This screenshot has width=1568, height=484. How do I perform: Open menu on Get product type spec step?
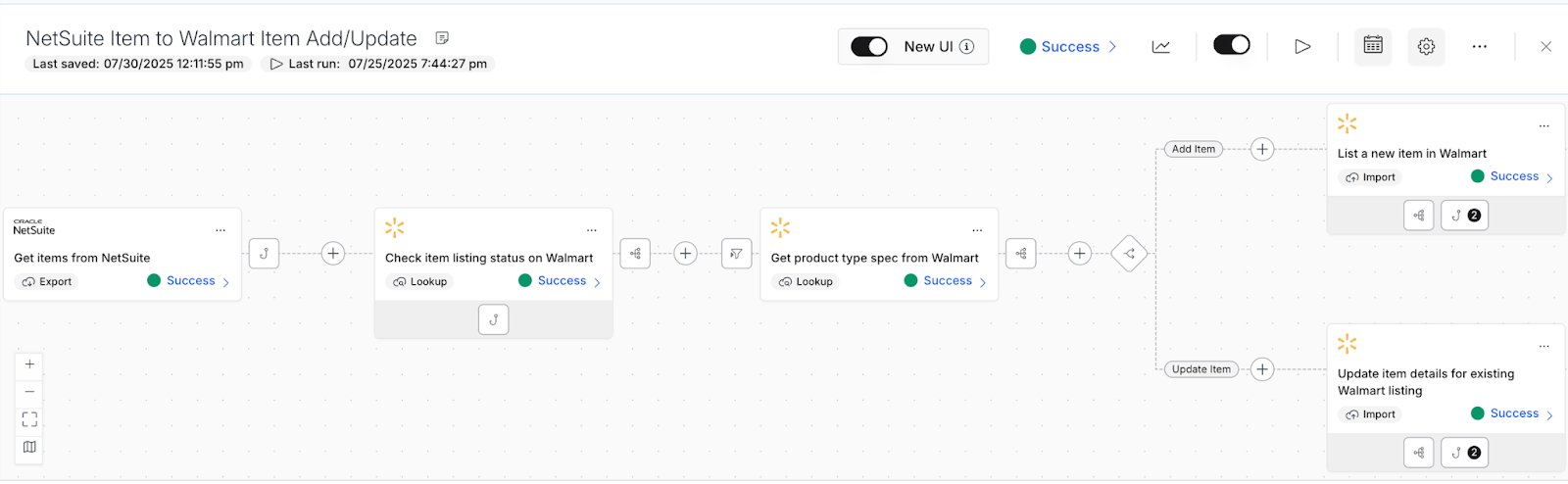pyautogui.click(x=977, y=230)
